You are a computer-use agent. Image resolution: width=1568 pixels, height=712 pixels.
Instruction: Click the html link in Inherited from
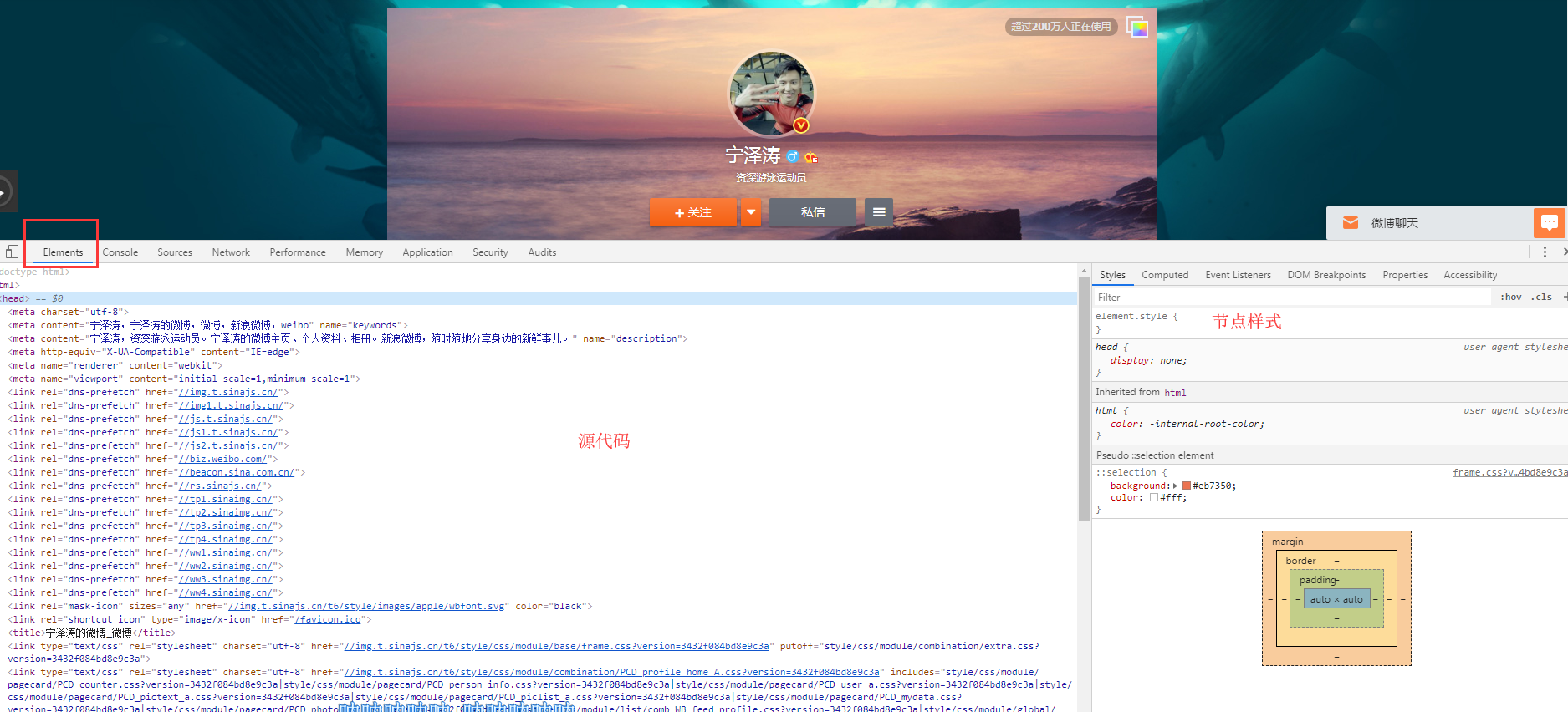coord(1175,393)
